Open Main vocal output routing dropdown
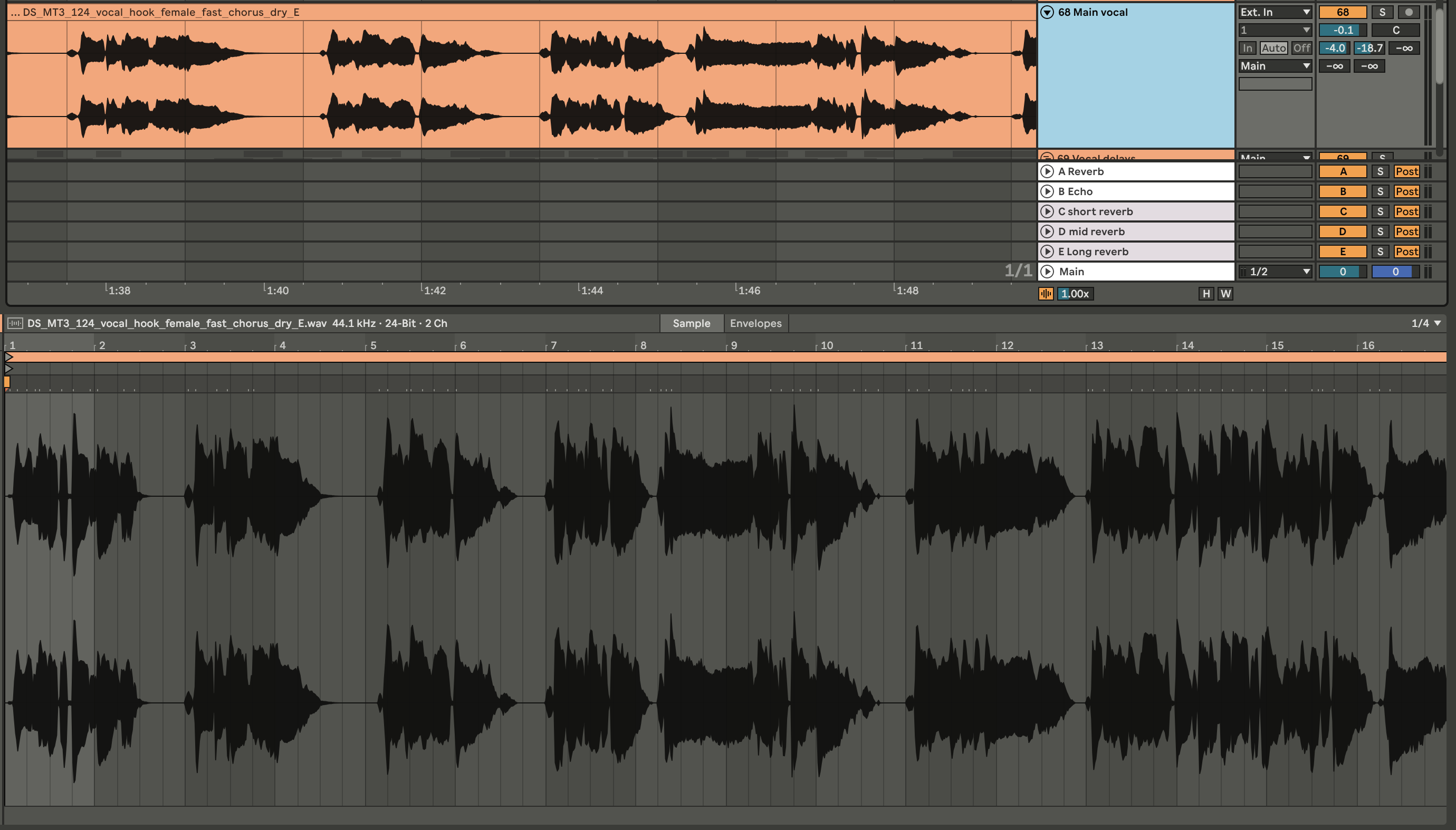The height and width of the screenshot is (830, 1456). 1275,66
